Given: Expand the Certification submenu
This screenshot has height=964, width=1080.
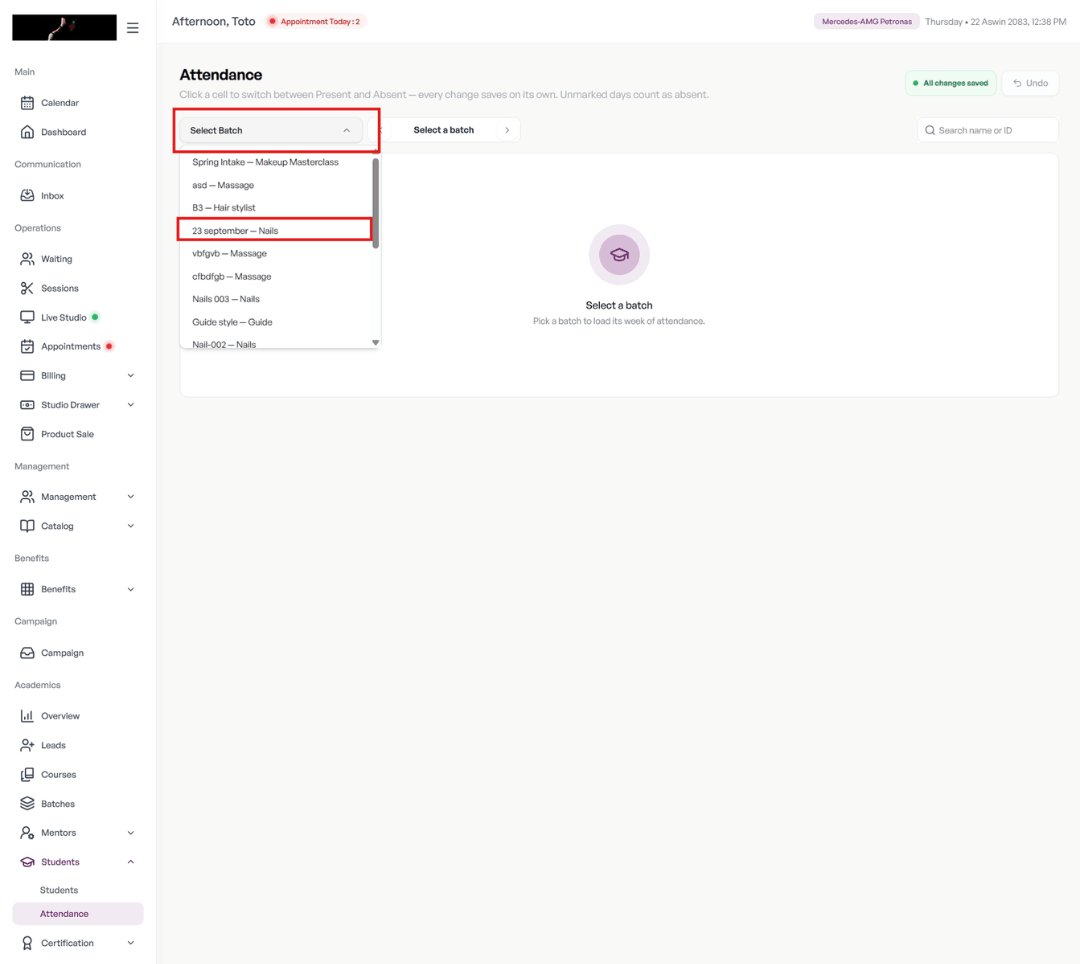Looking at the screenshot, I should coord(131,943).
